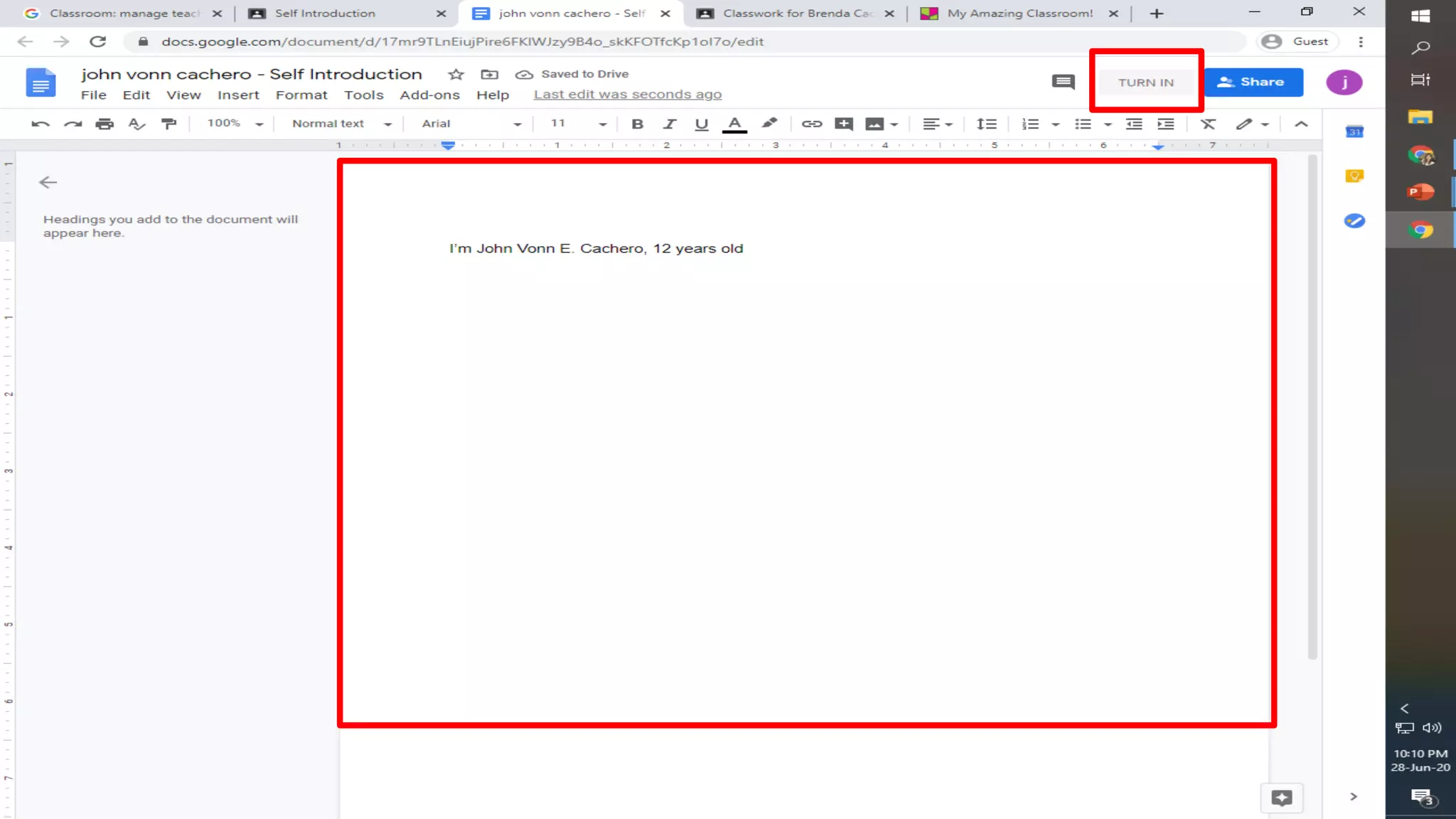Image resolution: width=1456 pixels, height=819 pixels.
Task: Open PowerPoint from the taskbar
Action: coord(1420,192)
